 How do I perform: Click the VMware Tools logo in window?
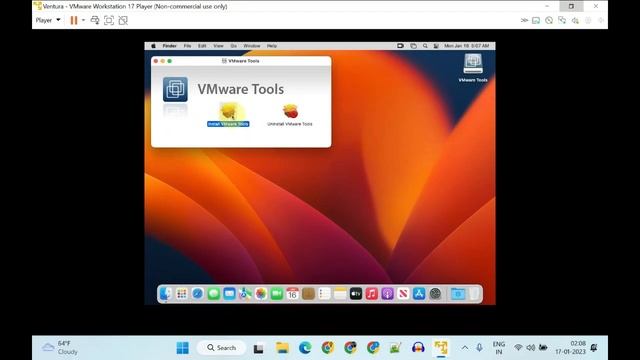tap(175, 89)
